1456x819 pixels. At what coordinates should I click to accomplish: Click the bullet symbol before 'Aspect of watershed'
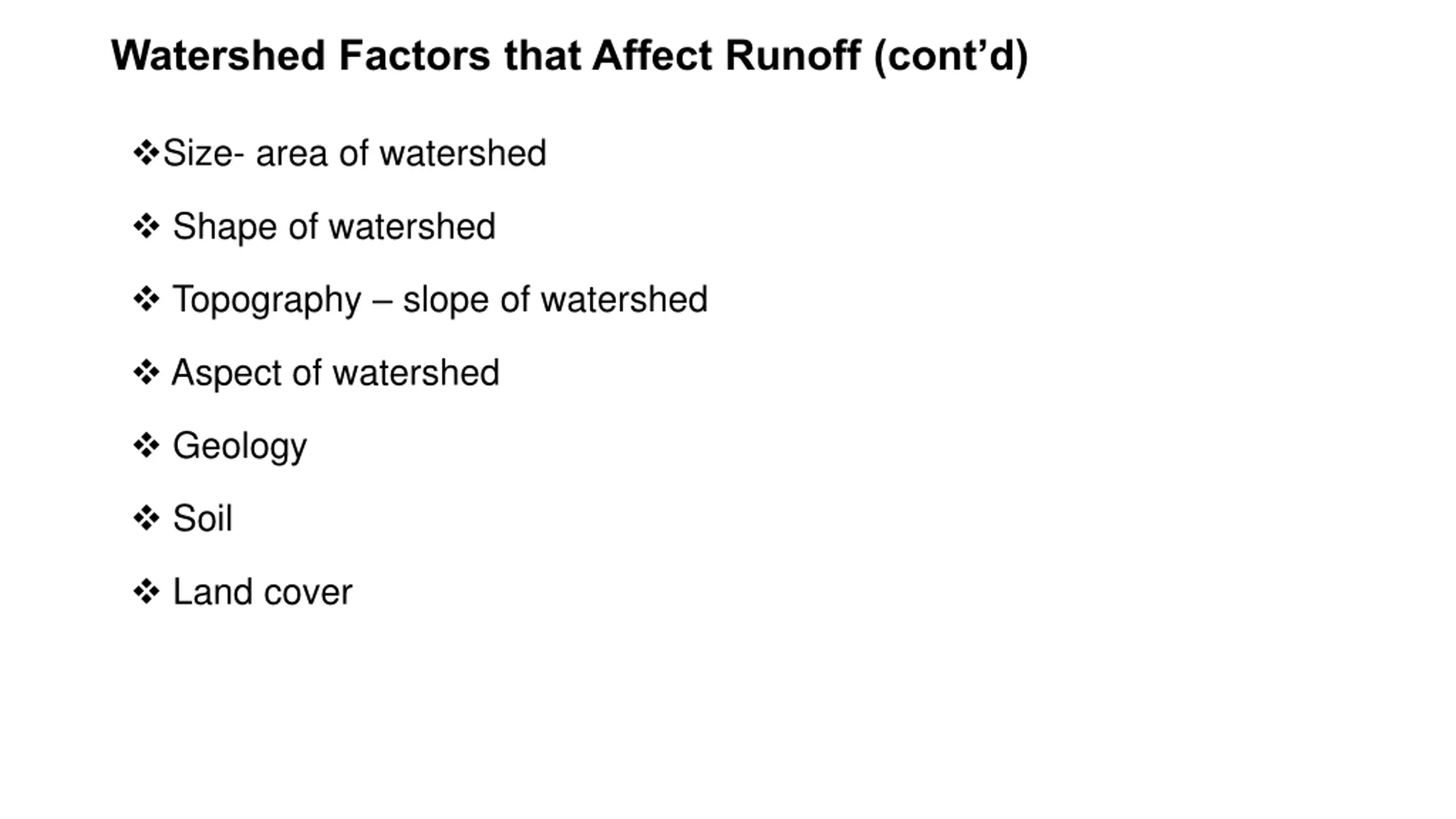(x=146, y=373)
